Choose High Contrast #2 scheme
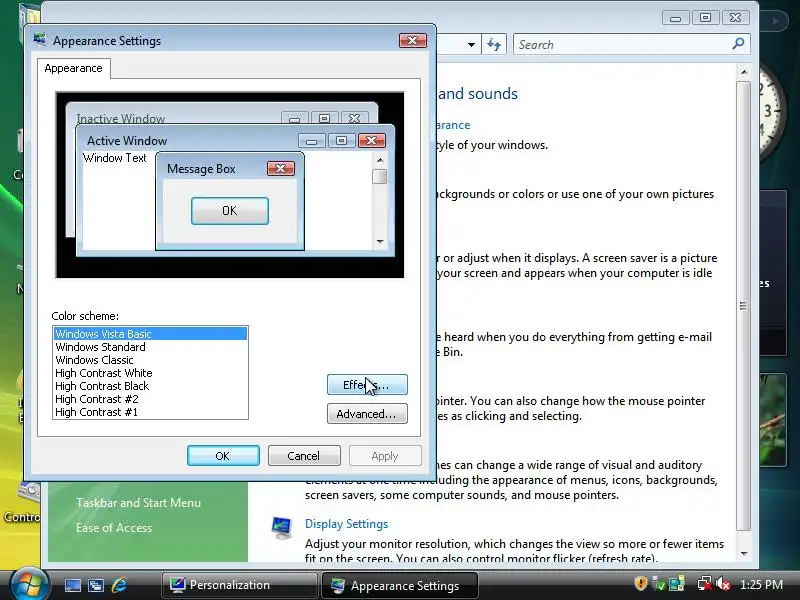The image size is (800, 600). [x=150, y=399]
